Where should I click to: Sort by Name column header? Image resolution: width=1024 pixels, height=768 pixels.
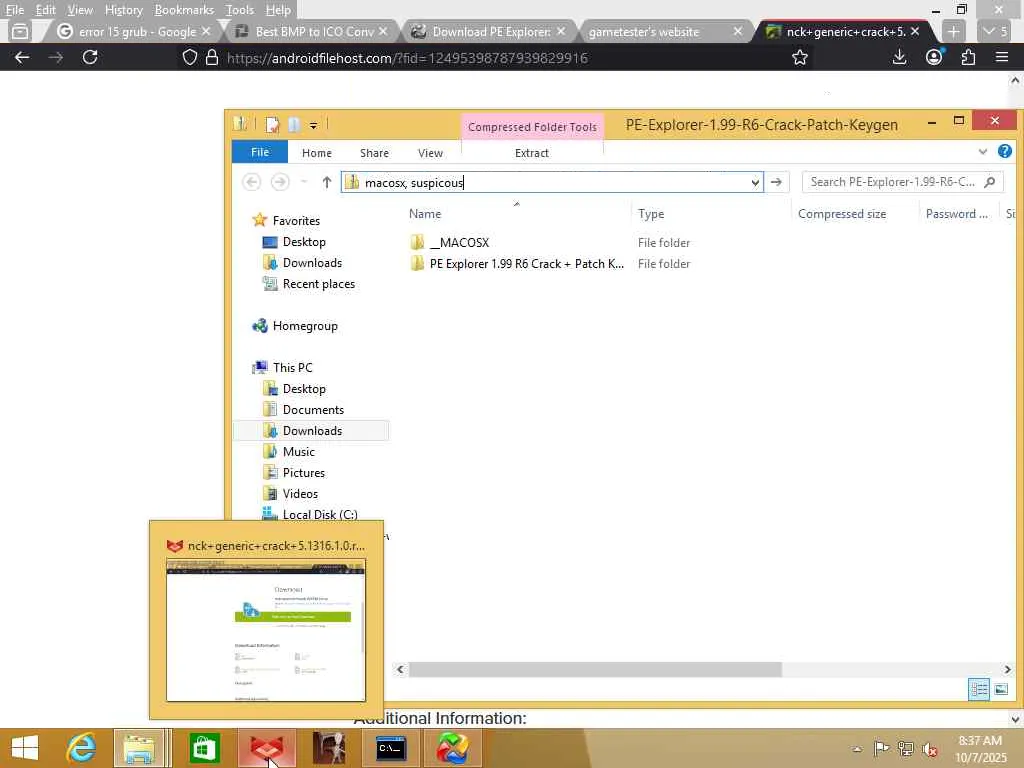pos(425,214)
